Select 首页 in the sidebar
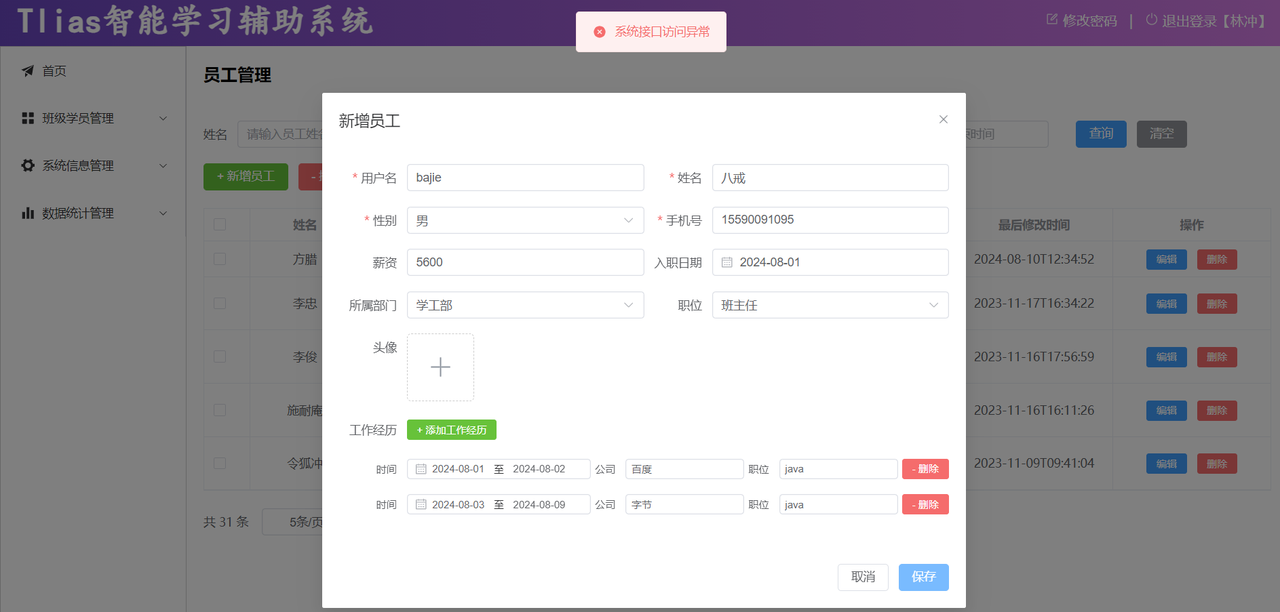 60,70
